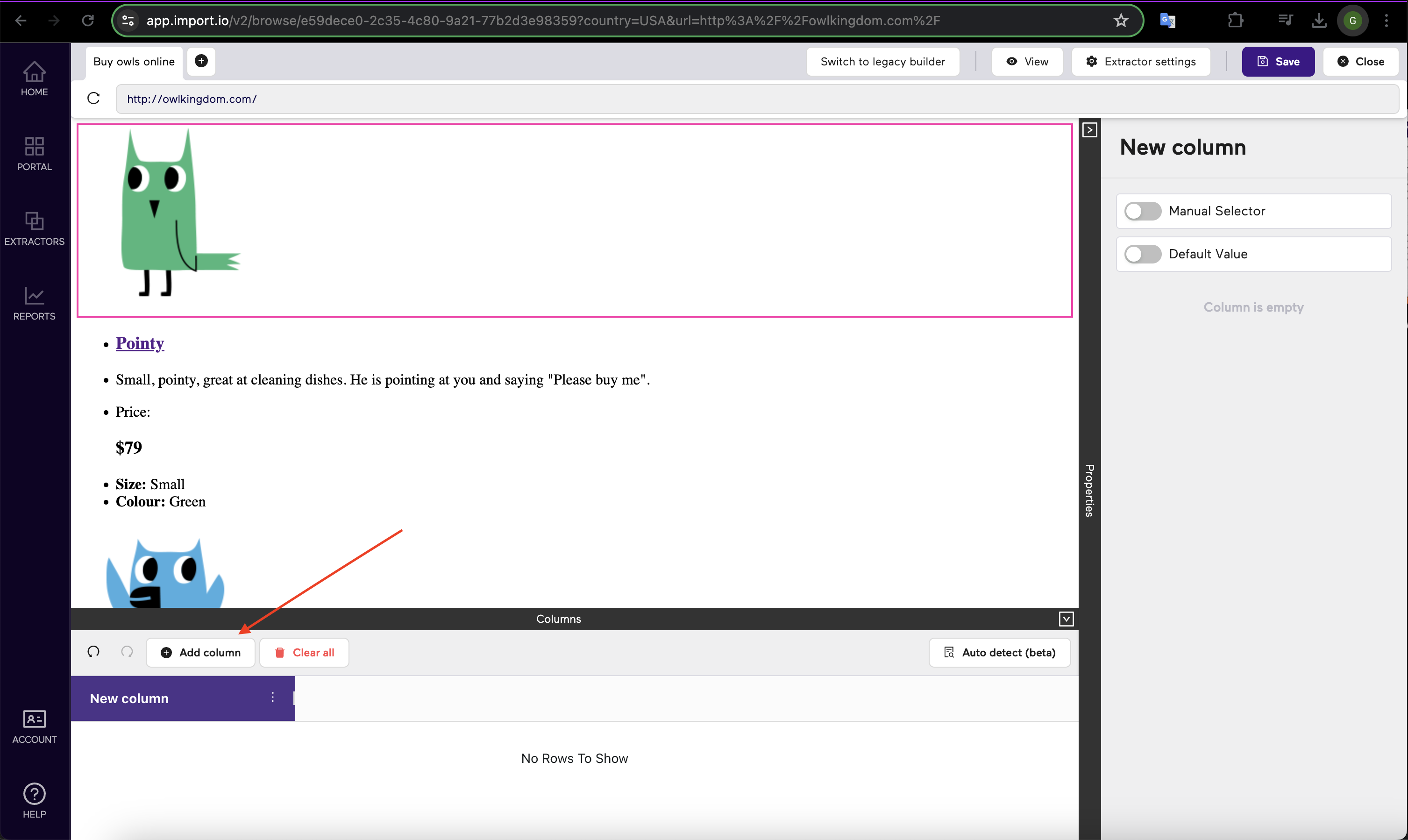Add a new tab with plus icon
The height and width of the screenshot is (840, 1408).
(x=201, y=61)
